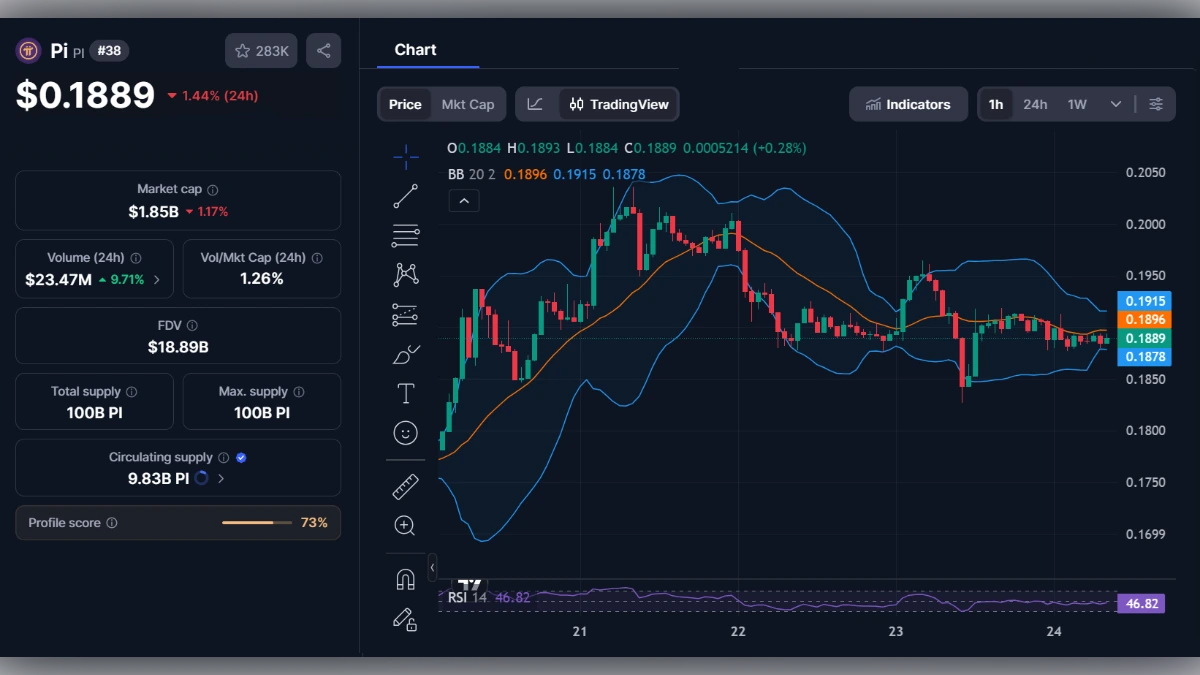Viewport: 1200px width, 675px height.
Task: Select the XABCD pattern tool
Action: (405, 273)
